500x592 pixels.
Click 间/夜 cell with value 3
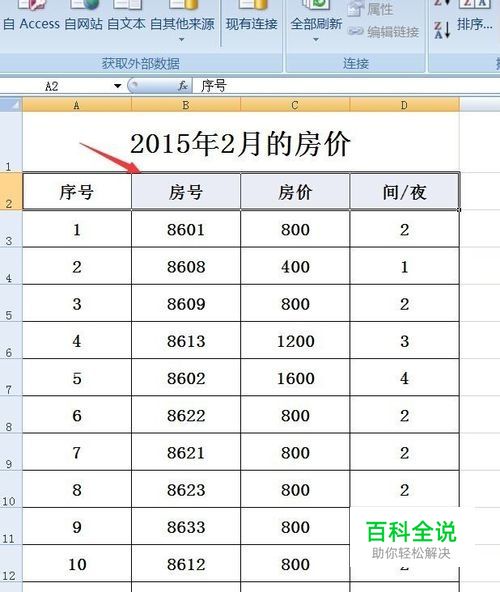click(404, 340)
